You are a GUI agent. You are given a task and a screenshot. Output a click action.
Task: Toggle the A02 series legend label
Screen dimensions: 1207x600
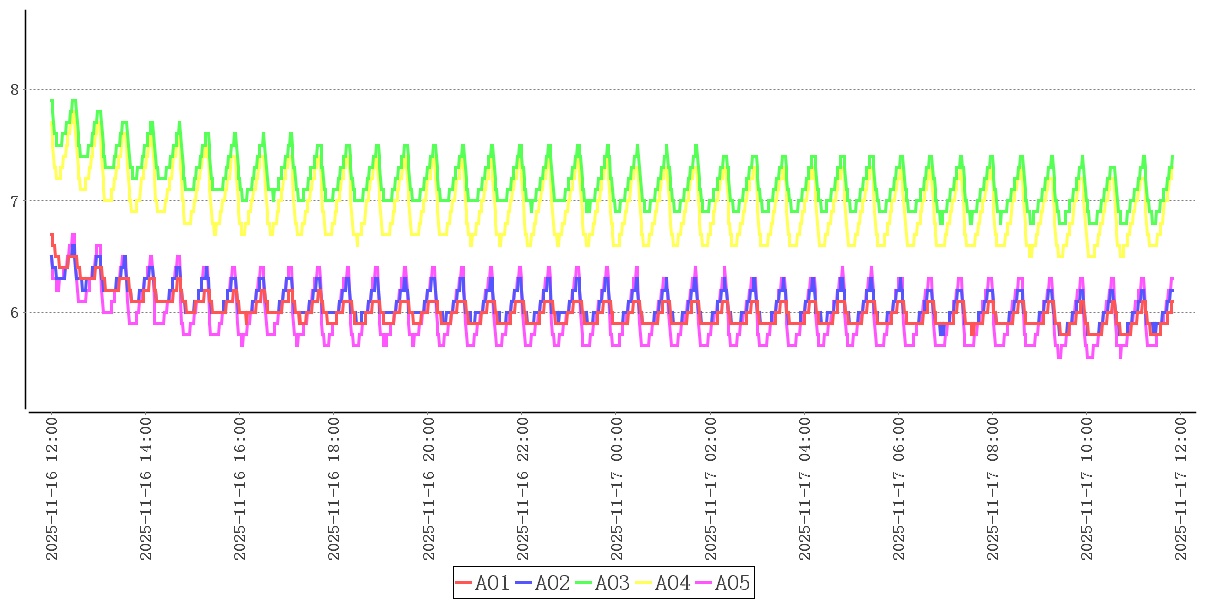tap(552, 583)
